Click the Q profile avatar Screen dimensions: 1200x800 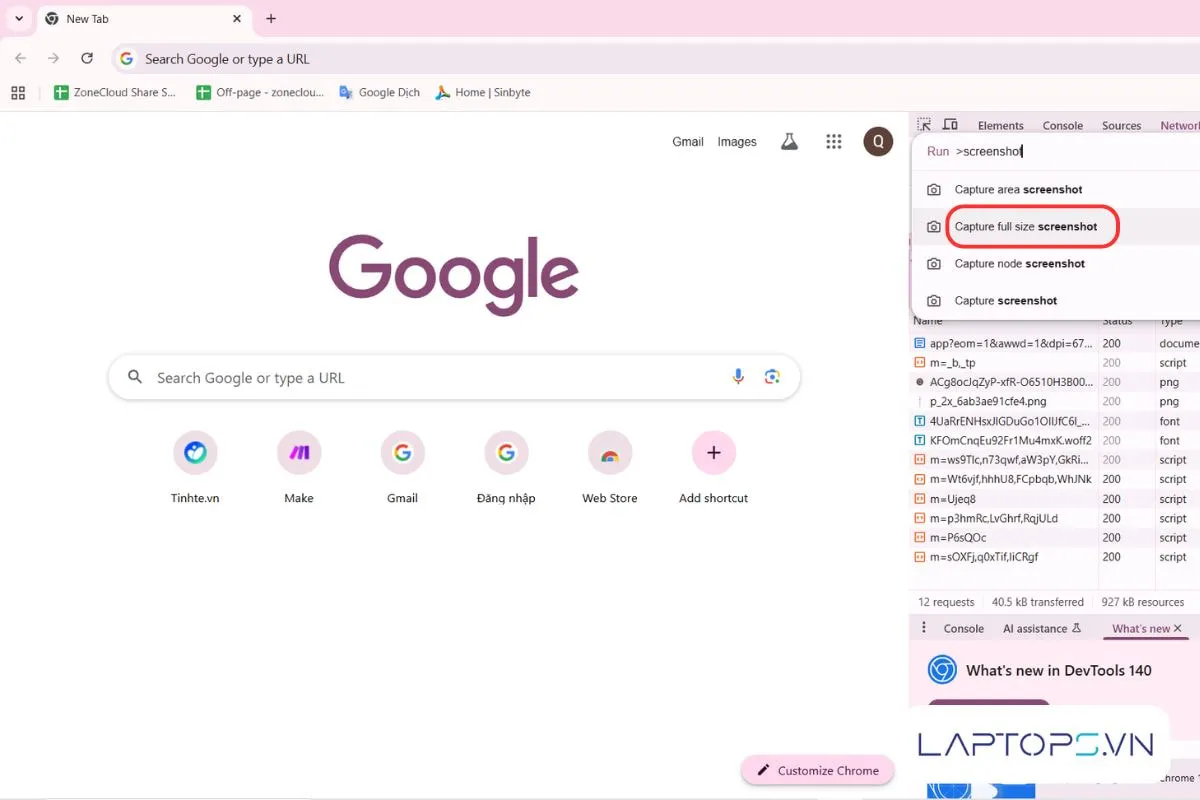[x=878, y=141]
